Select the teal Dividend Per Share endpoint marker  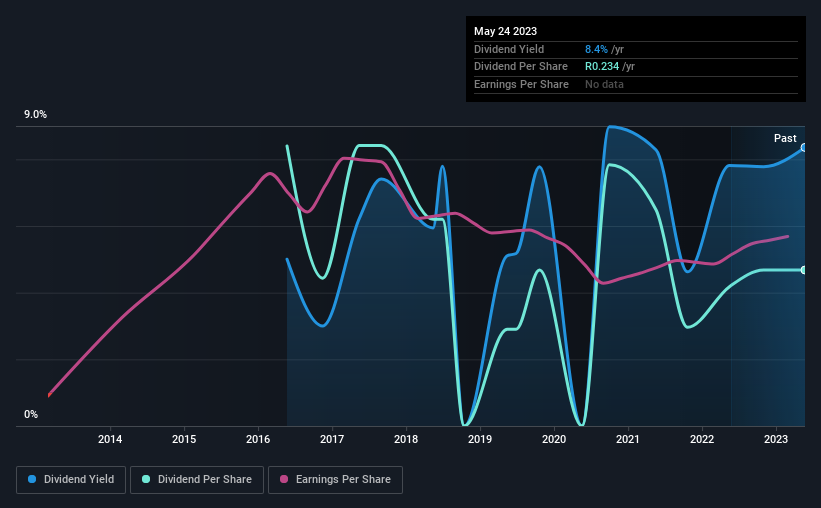coord(803,270)
